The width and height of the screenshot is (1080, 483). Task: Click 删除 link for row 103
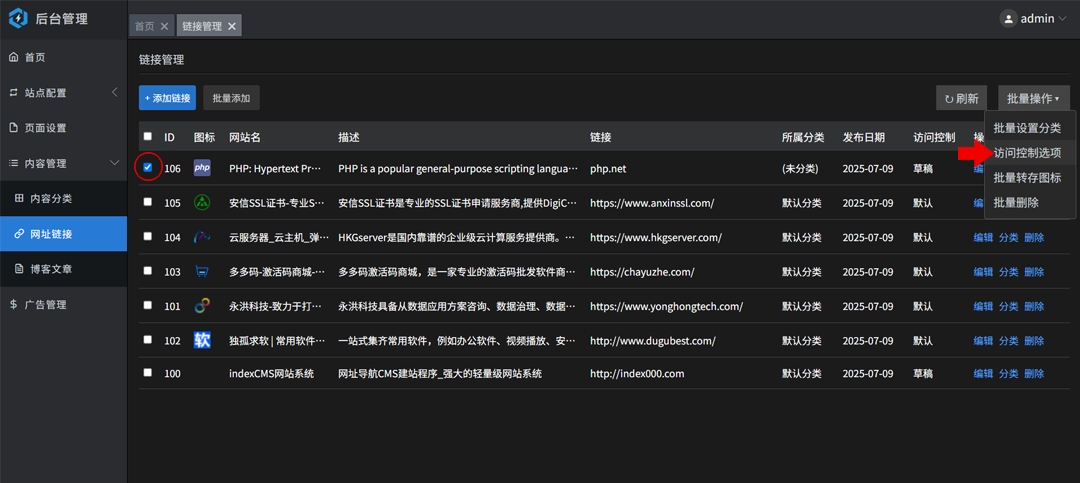(1034, 272)
